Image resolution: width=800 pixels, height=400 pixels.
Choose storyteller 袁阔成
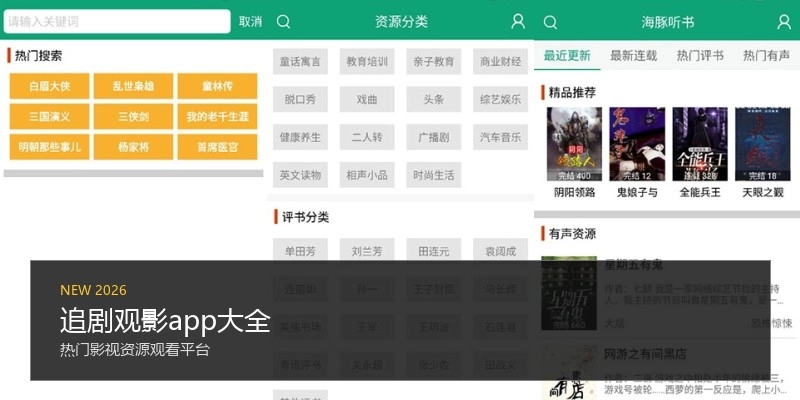pos(501,251)
